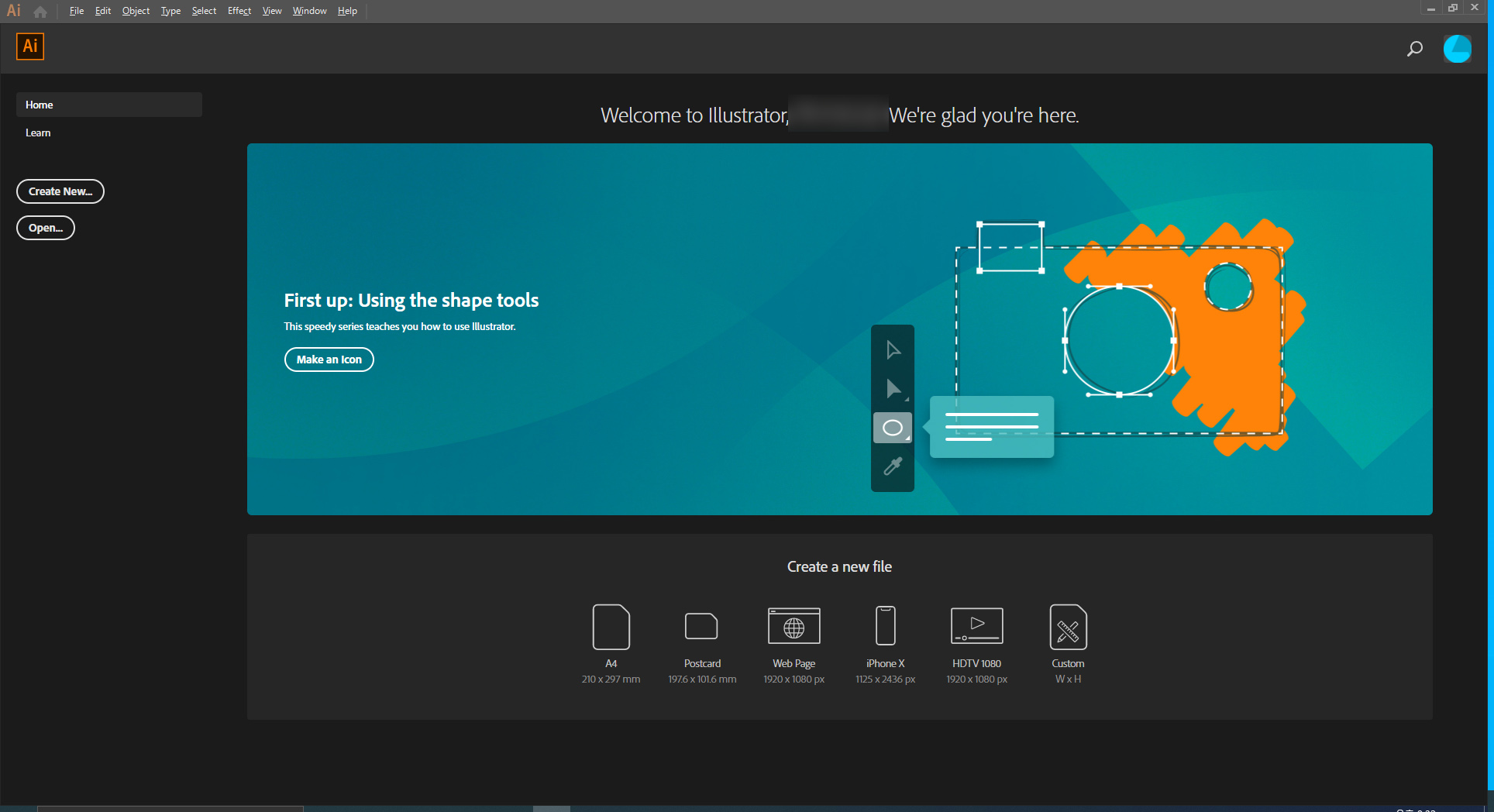The width and height of the screenshot is (1494, 812).
Task: Open the Type menu
Action: (x=170, y=11)
